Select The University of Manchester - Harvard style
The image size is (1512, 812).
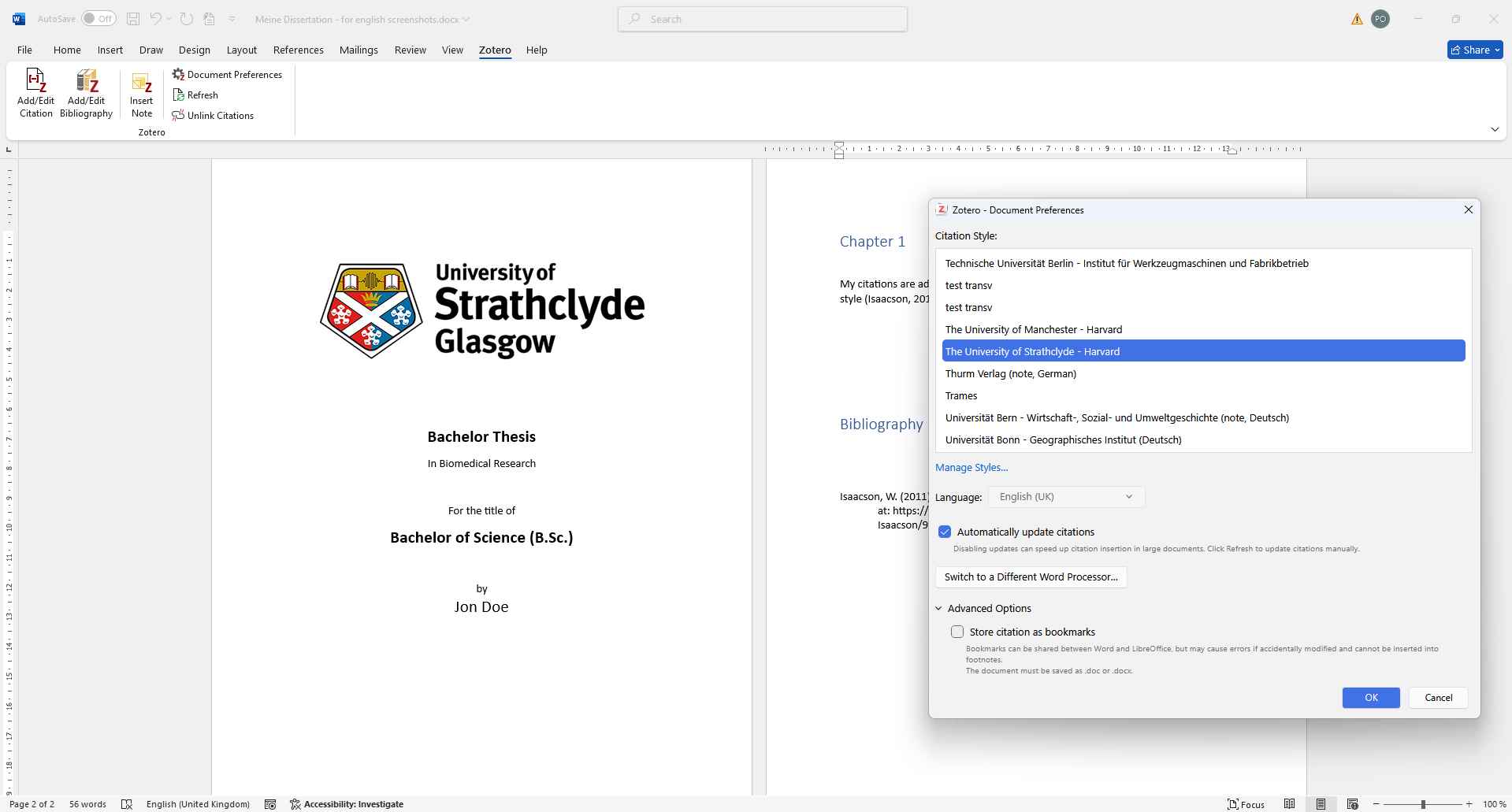(x=1033, y=330)
